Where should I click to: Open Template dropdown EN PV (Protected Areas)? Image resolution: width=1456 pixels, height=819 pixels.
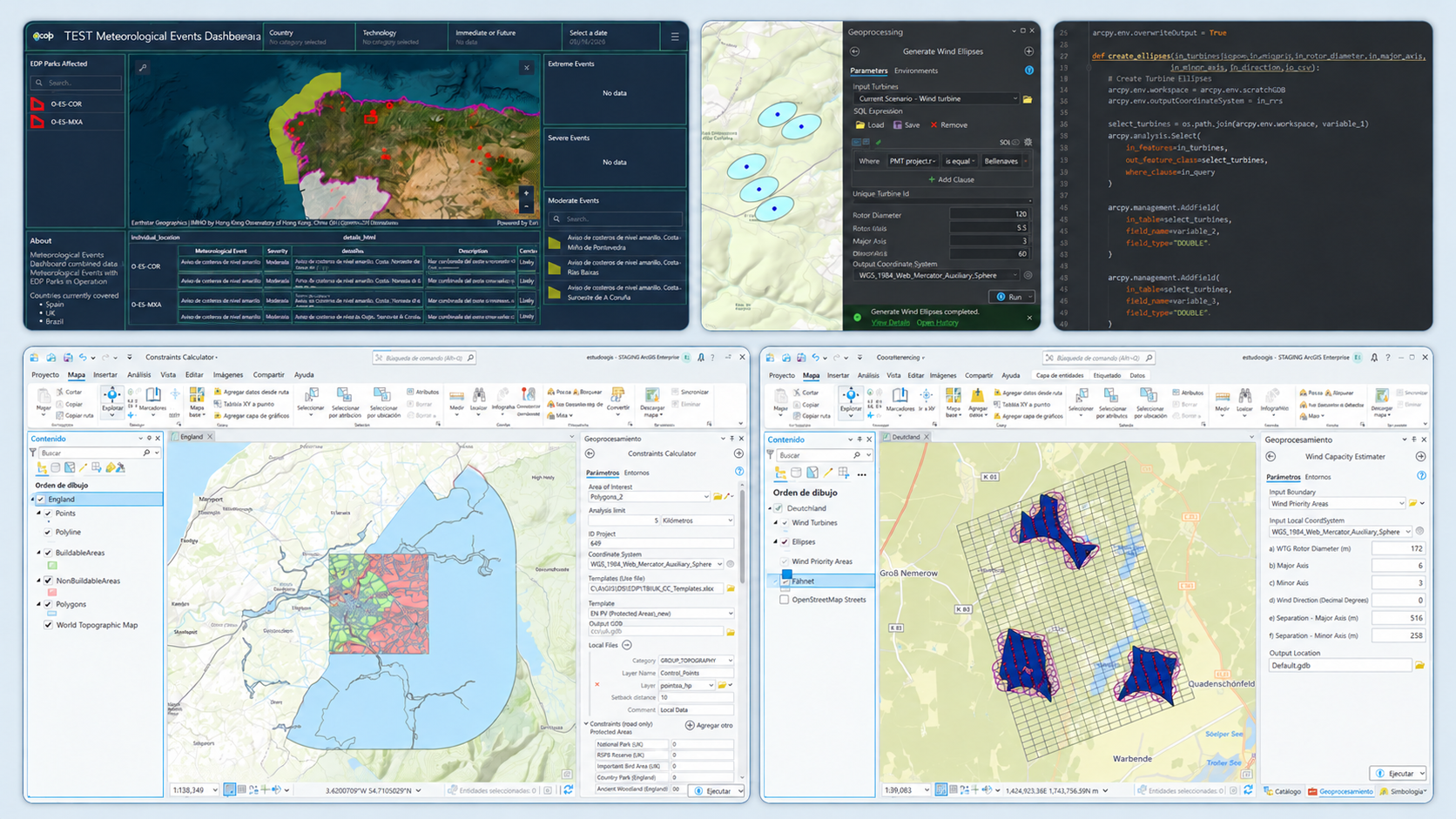click(x=661, y=614)
